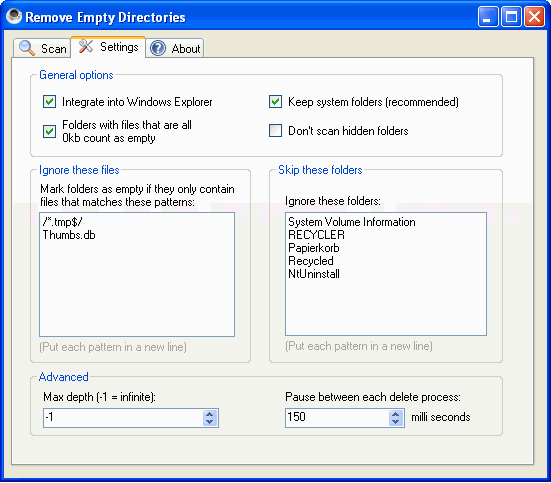This screenshot has height=483, width=551.
Task: Click the magnifier icon on Scan tab
Action: click(27, 48)
